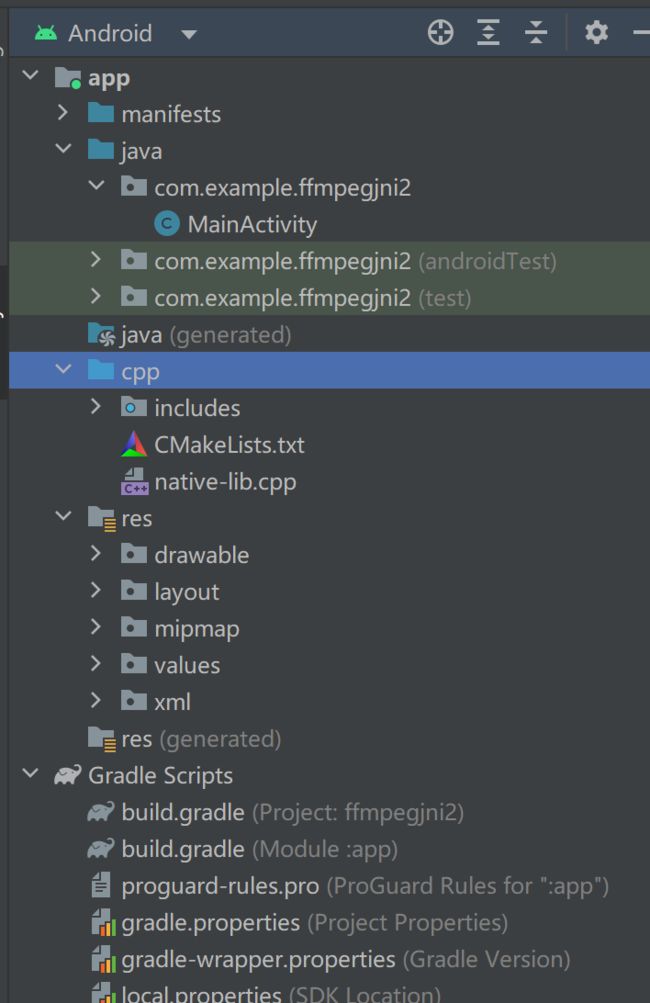Click the java (generated) folder icon
This screenshot has height=1003, width=650.
coord(101,335)
